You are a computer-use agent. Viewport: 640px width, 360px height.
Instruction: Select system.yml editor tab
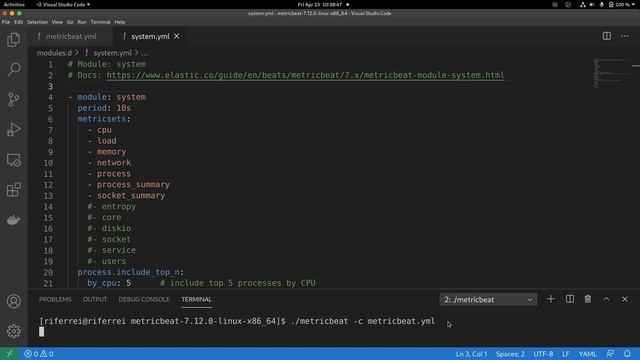pos(150,36)
